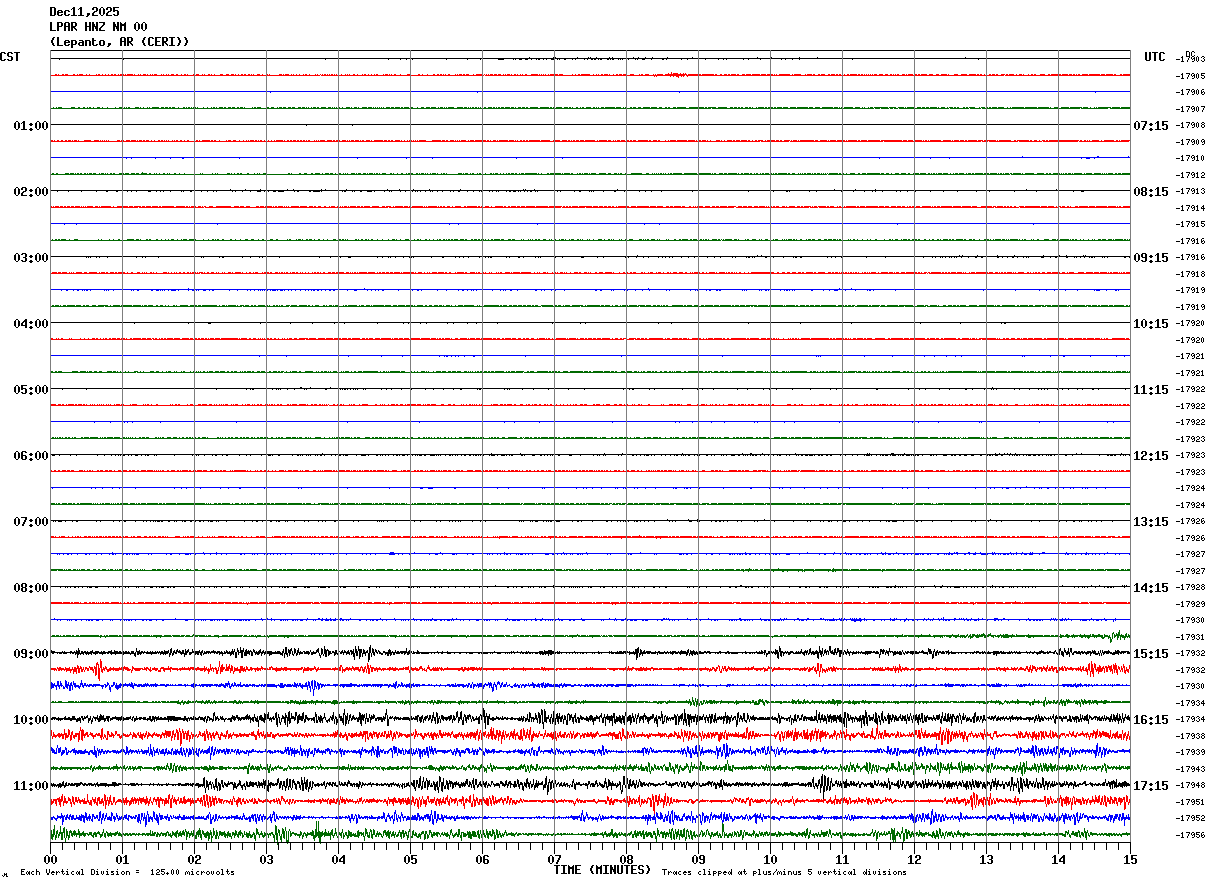Click the DC offset value -17951
This screenshot has width=1210, height=886.
coord(1190,802)
